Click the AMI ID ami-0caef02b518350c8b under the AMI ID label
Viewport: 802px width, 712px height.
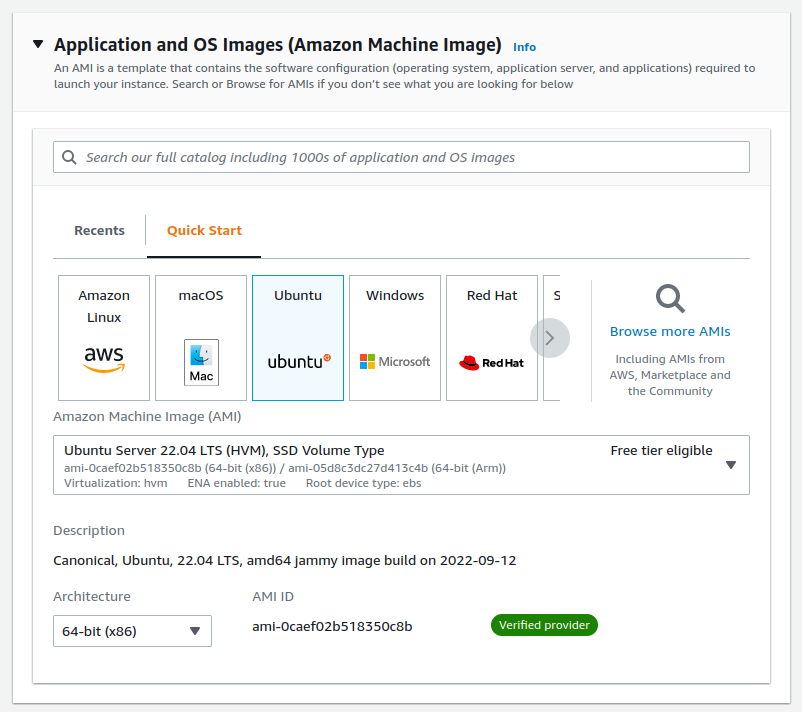pyautogui.click(x=332, y=627)
